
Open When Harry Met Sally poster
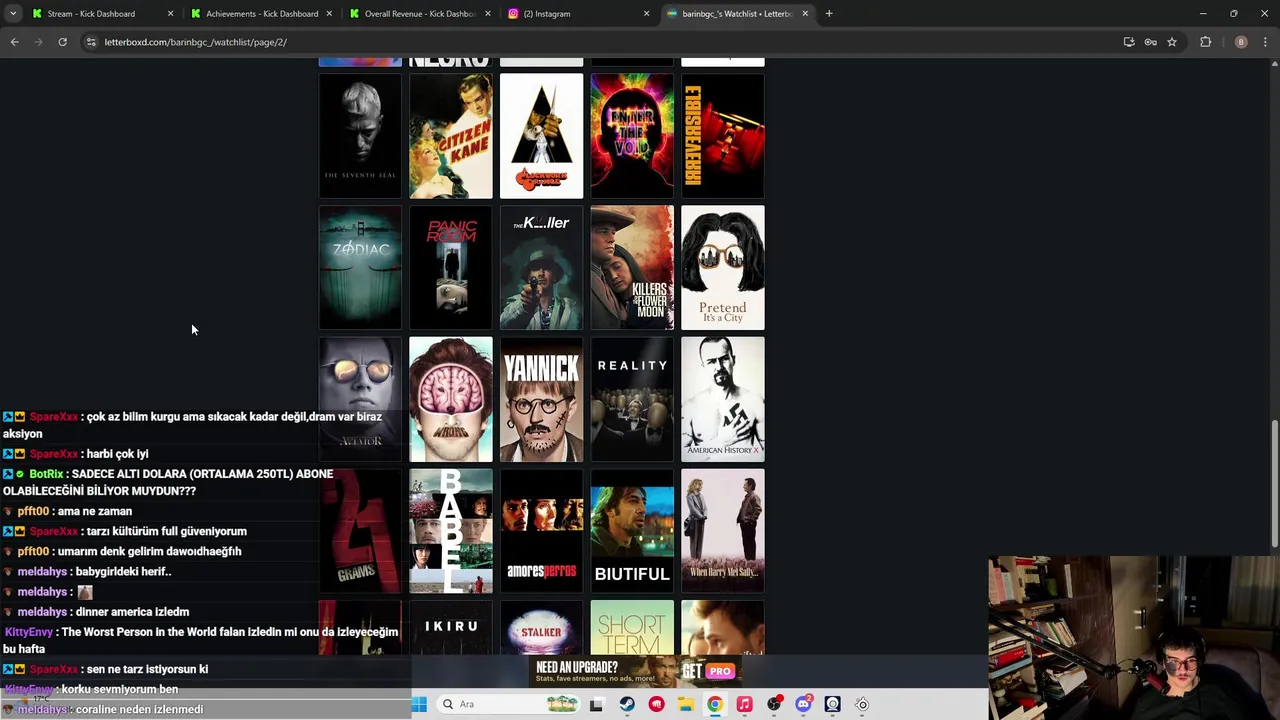[x=722, y=532]
